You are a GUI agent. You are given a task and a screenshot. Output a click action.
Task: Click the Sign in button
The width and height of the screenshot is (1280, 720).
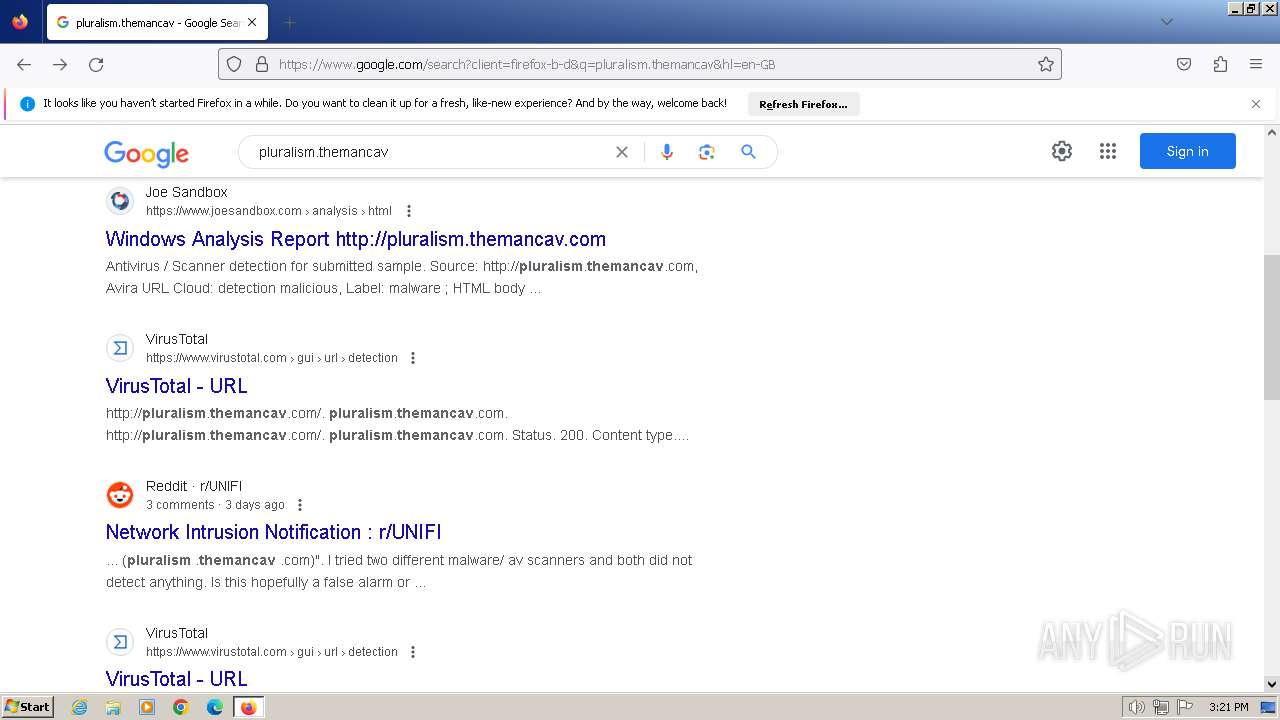click(1188, 151)
